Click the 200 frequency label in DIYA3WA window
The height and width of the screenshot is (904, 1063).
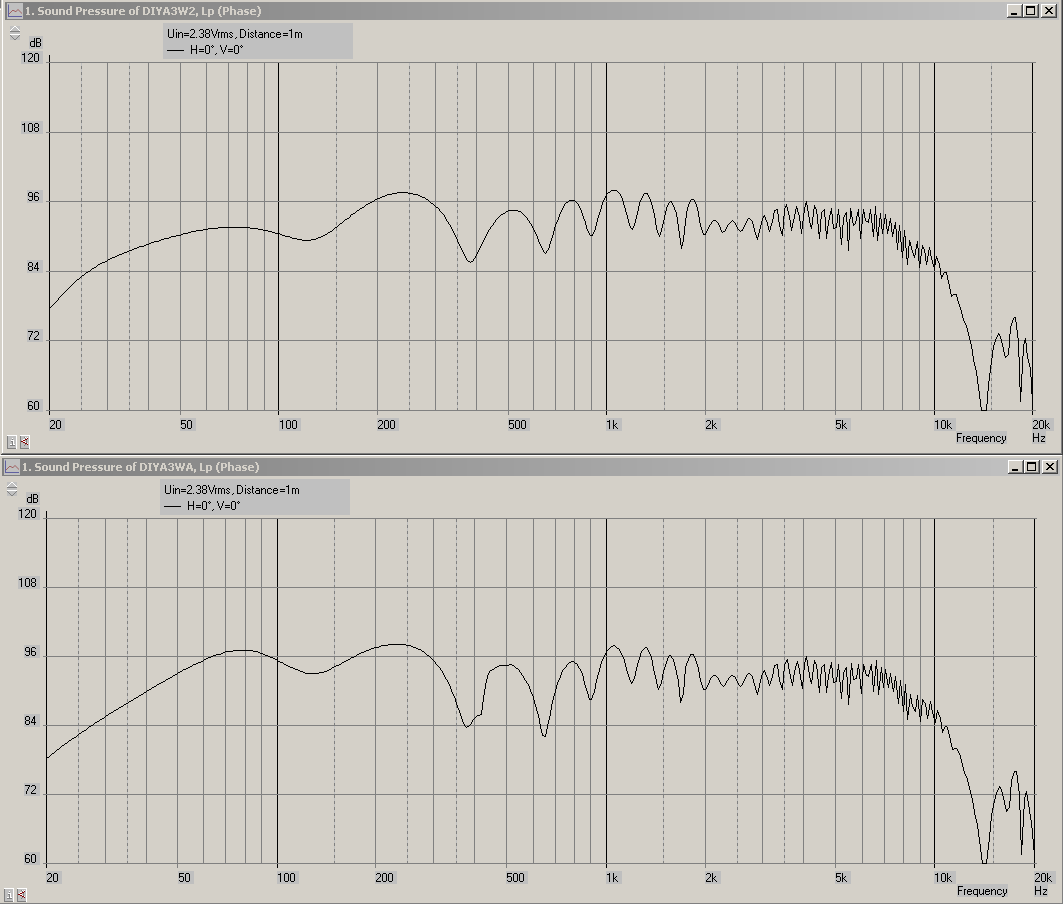(x=384, y=878)
